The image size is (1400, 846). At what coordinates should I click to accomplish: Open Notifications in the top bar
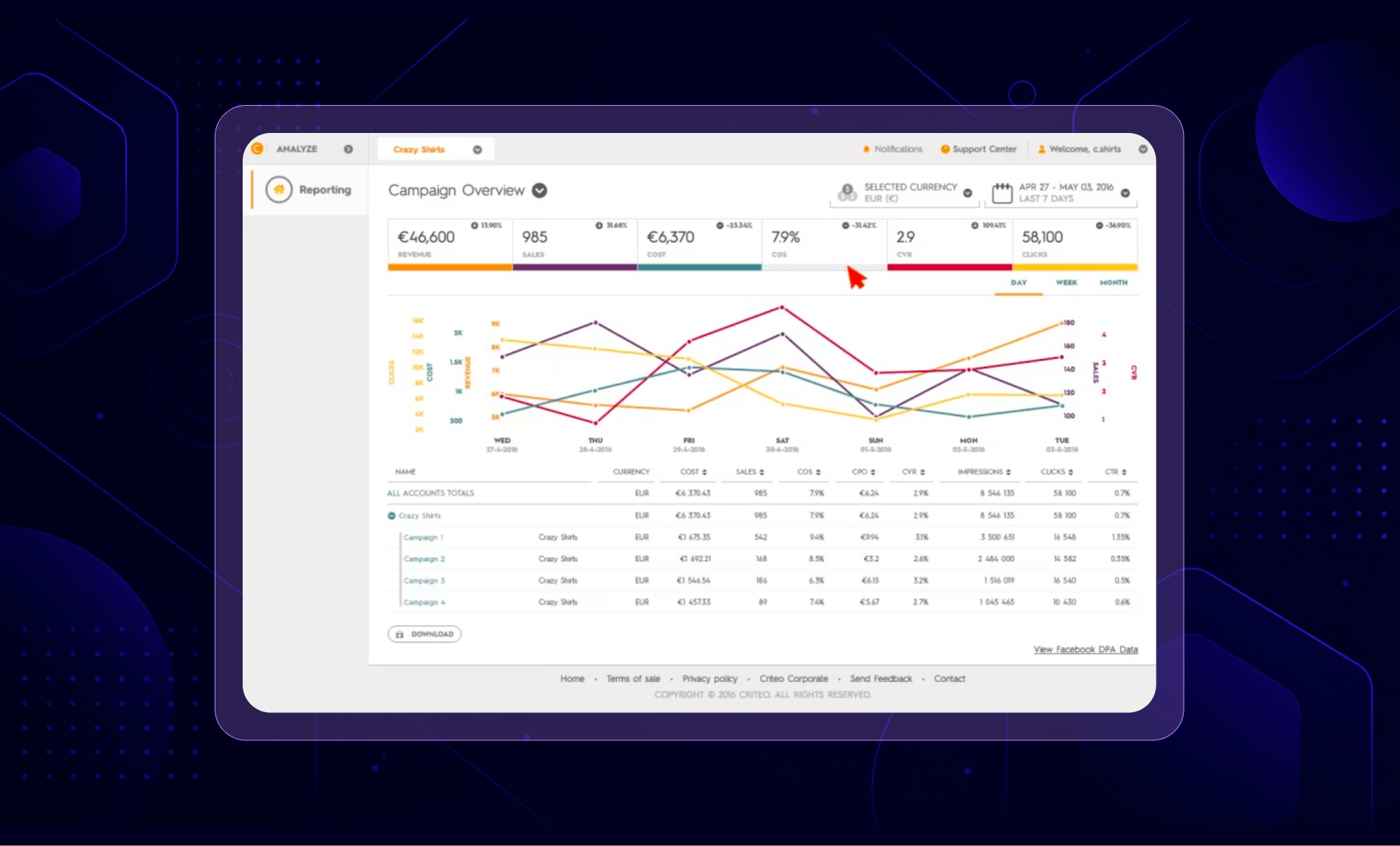coord(893,149)
